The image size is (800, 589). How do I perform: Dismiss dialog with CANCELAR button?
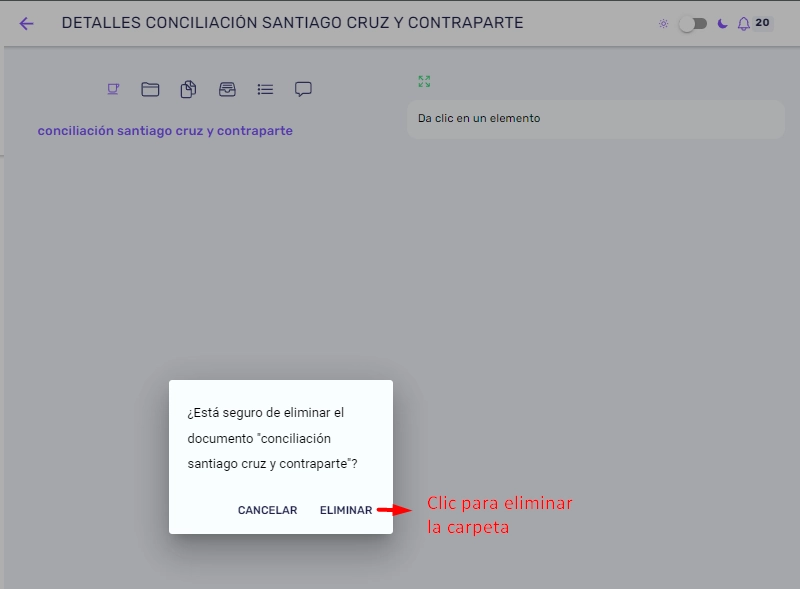267,510
